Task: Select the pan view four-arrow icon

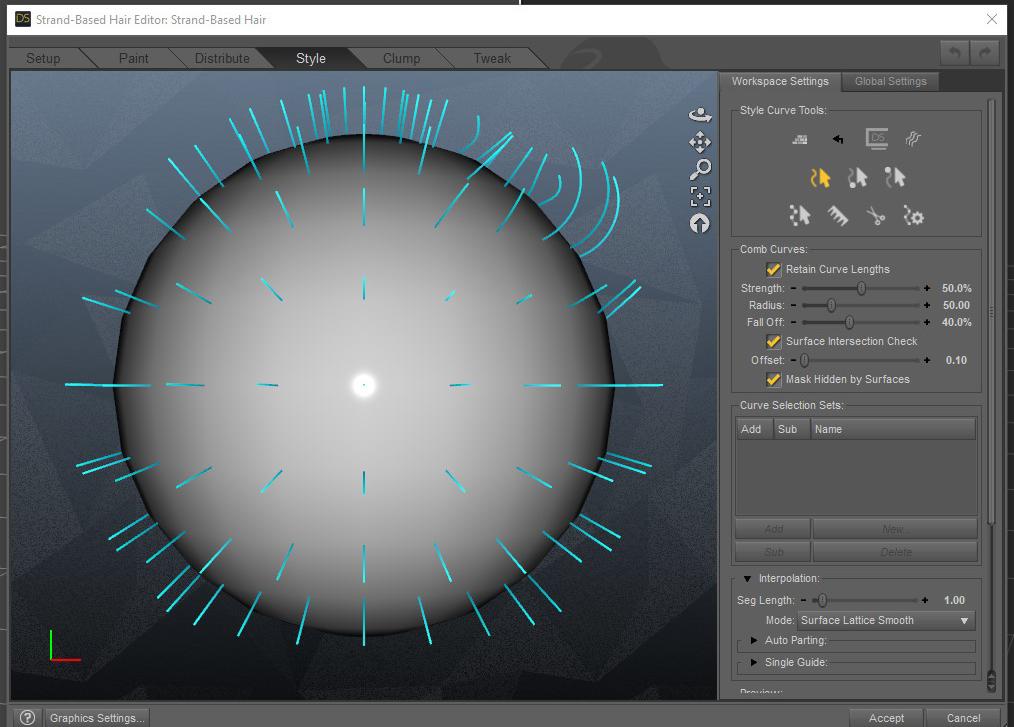Action: [x=700, y=142]
